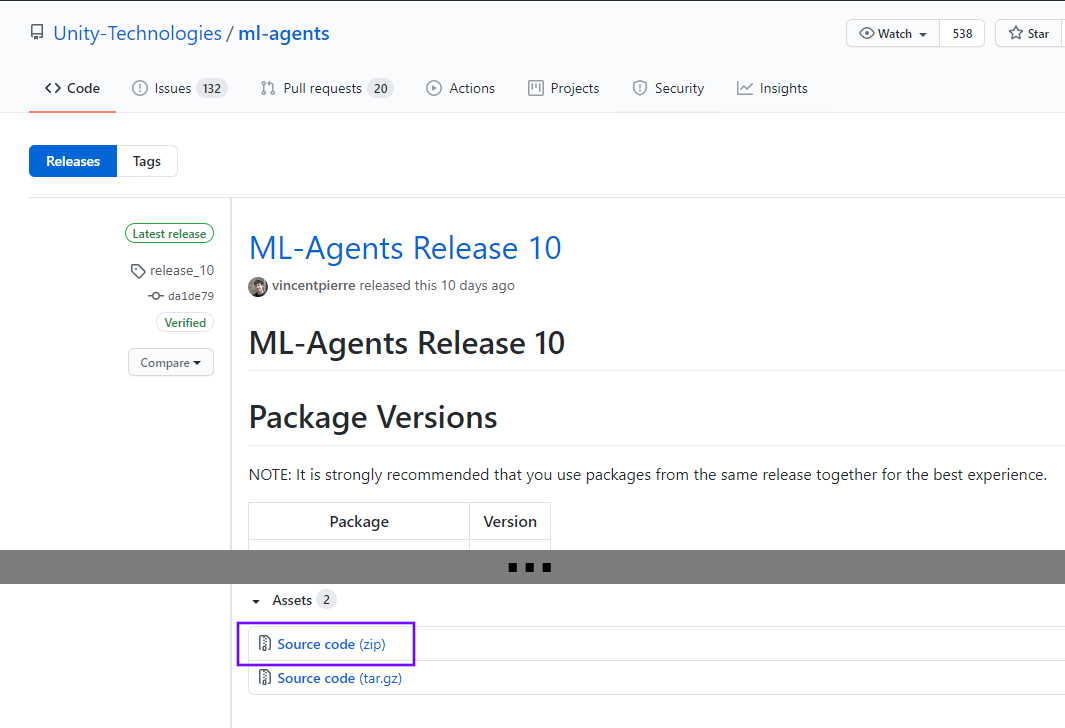Click the Package Versions heading
The image size is (1065, 728).
(373, 417)
